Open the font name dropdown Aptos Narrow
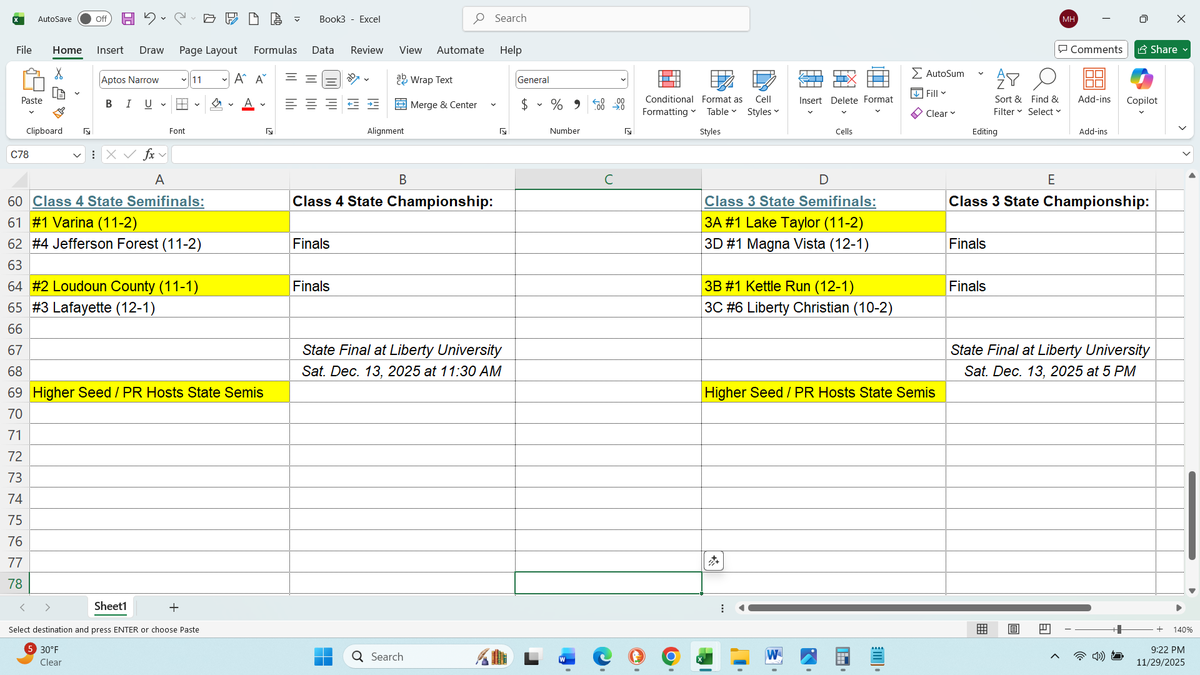This screenshot has width=1200, height=675. point(183,79)
